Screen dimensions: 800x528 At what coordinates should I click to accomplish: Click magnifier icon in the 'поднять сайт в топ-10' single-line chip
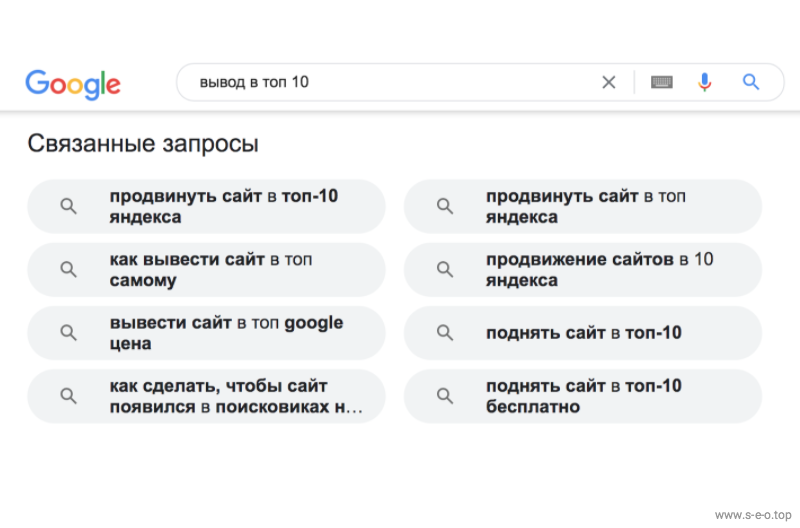pos(445,333)
